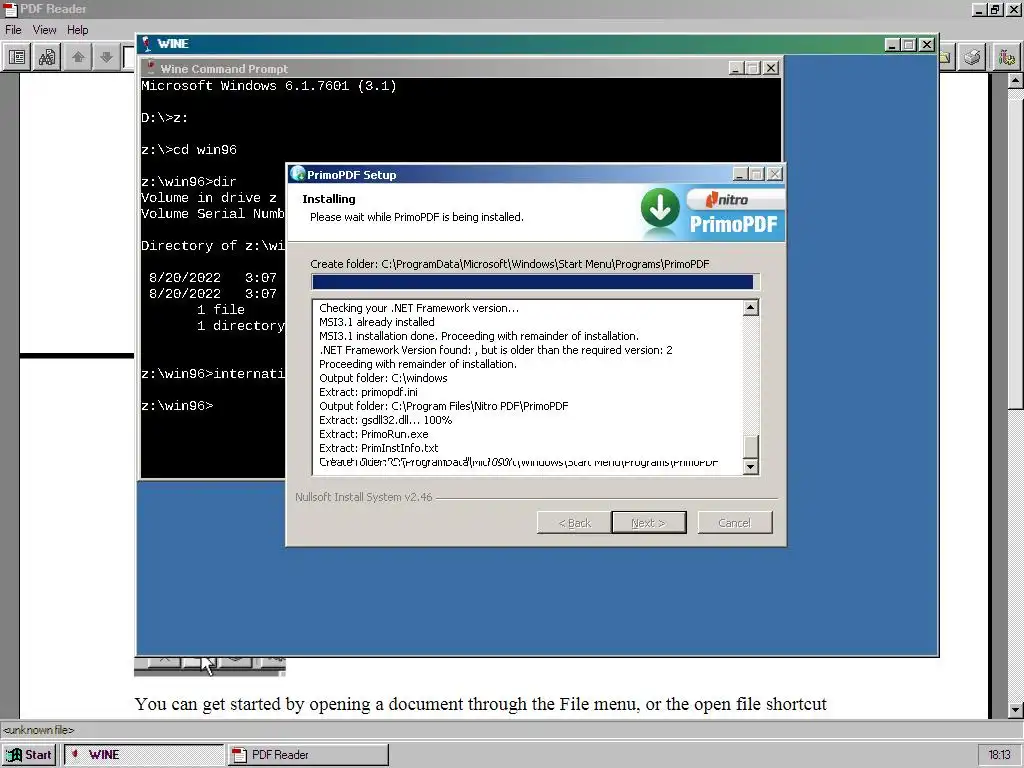Click the nitro logo badge in installer

click(x=735, y=199)
